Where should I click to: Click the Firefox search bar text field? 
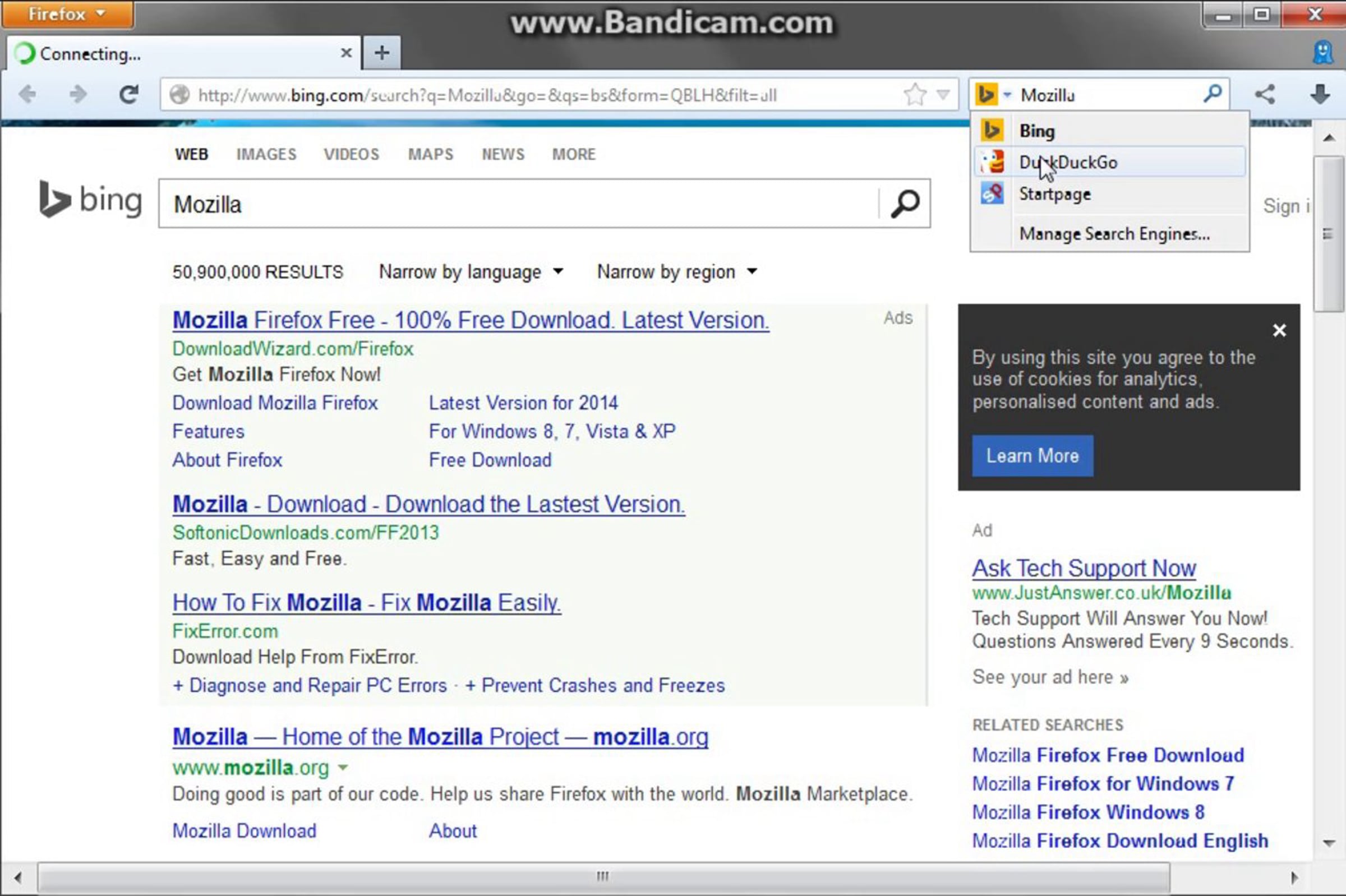(1106, 95)
